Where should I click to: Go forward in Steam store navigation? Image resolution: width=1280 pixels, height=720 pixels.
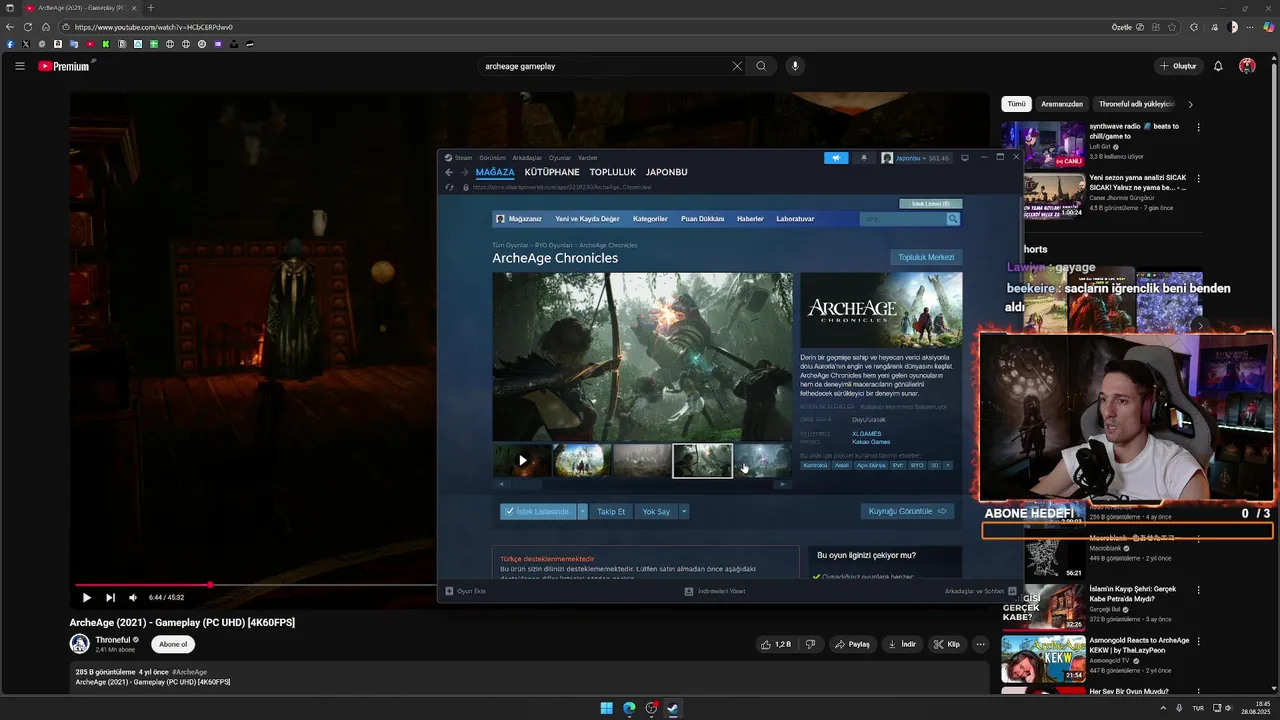(463, 172)
